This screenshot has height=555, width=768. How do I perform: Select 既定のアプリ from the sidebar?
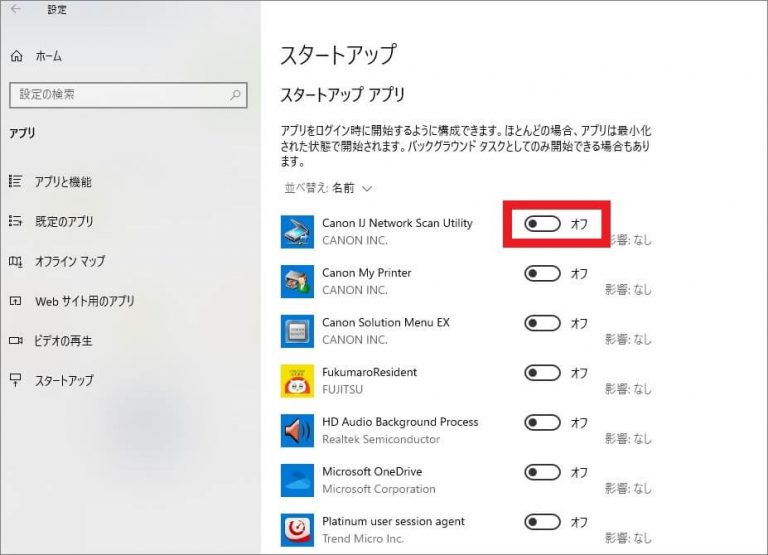point(64,222)
